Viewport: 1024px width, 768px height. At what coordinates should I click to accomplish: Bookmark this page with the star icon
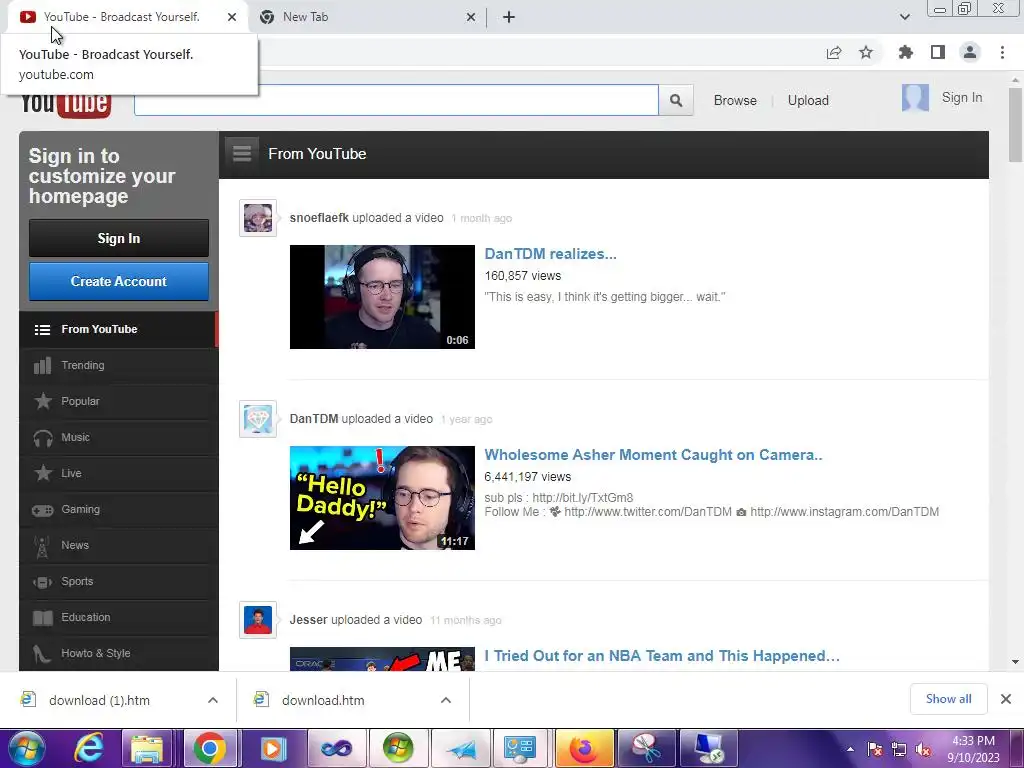[866, 53]
